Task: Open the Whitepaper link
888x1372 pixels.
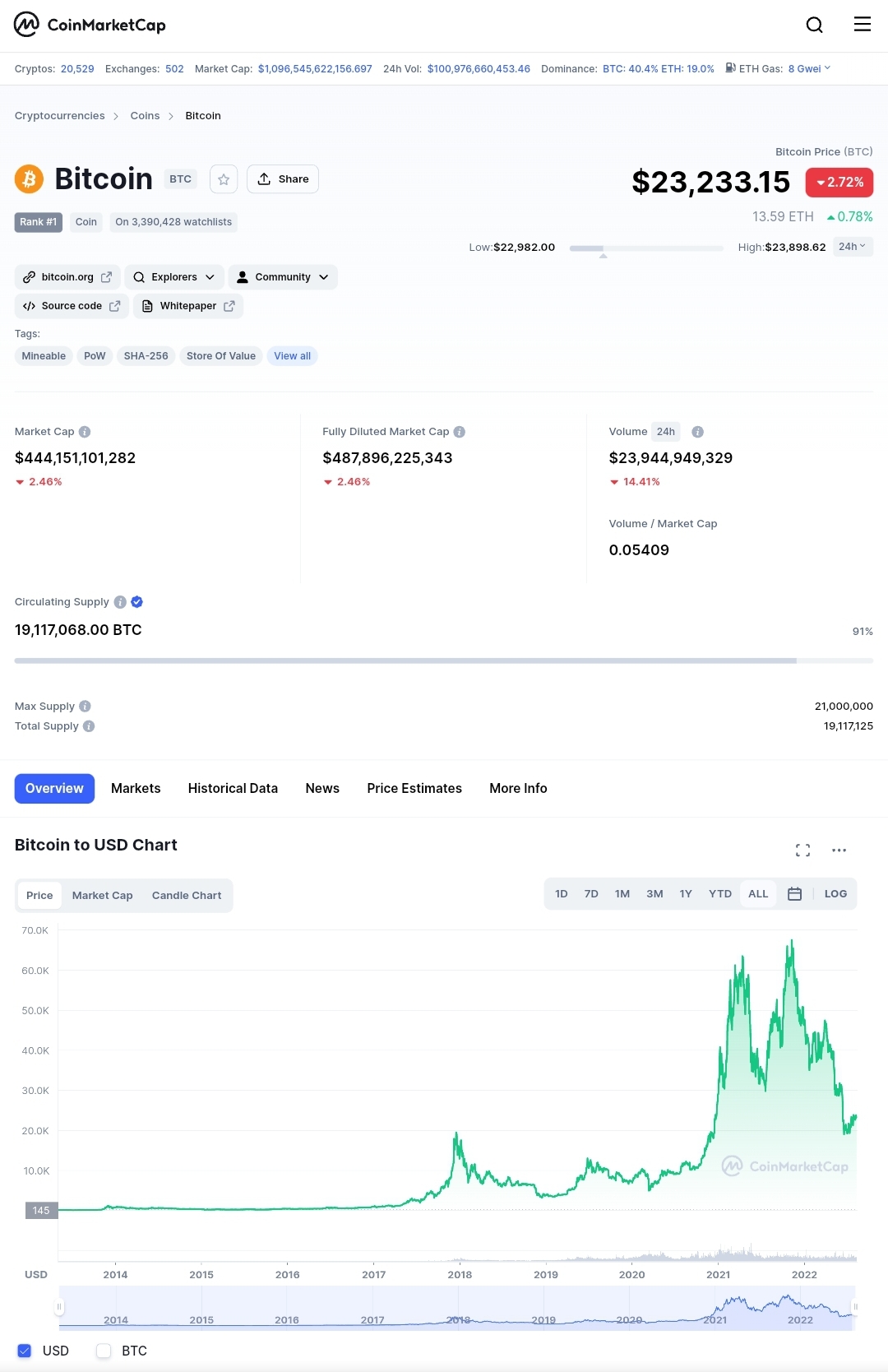Action: (x=188, y=306)
